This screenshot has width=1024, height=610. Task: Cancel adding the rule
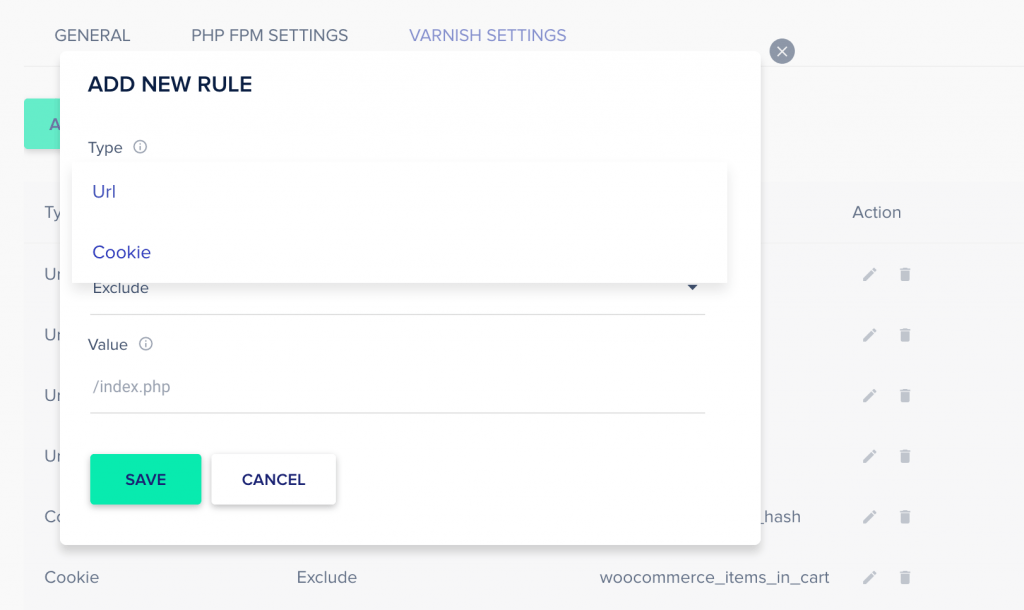(273, 479)
